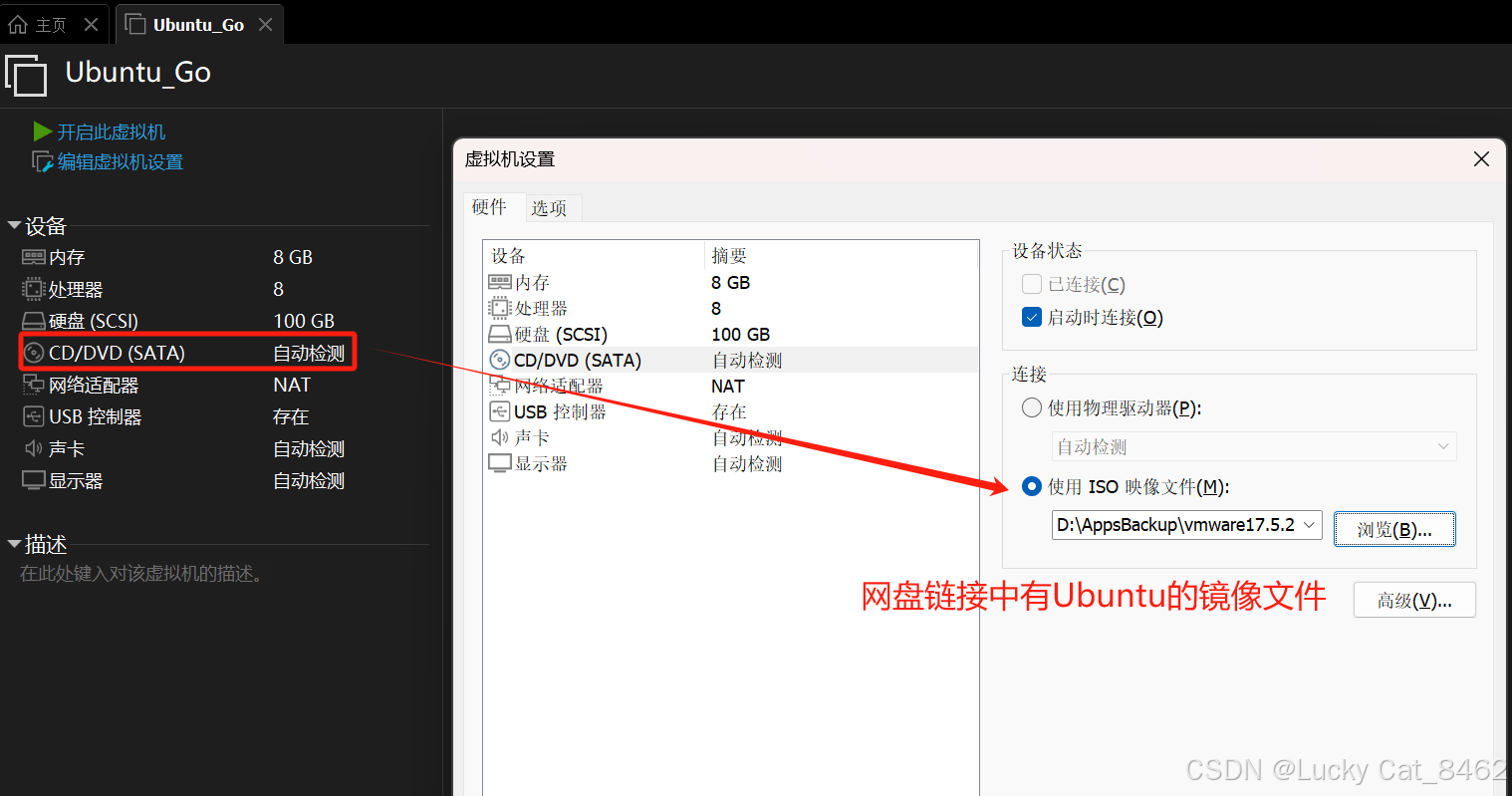Click the description field 在此处键入对该虚拟机的描述
This screenshot has width=1512, height=796.
coord(141,574)
